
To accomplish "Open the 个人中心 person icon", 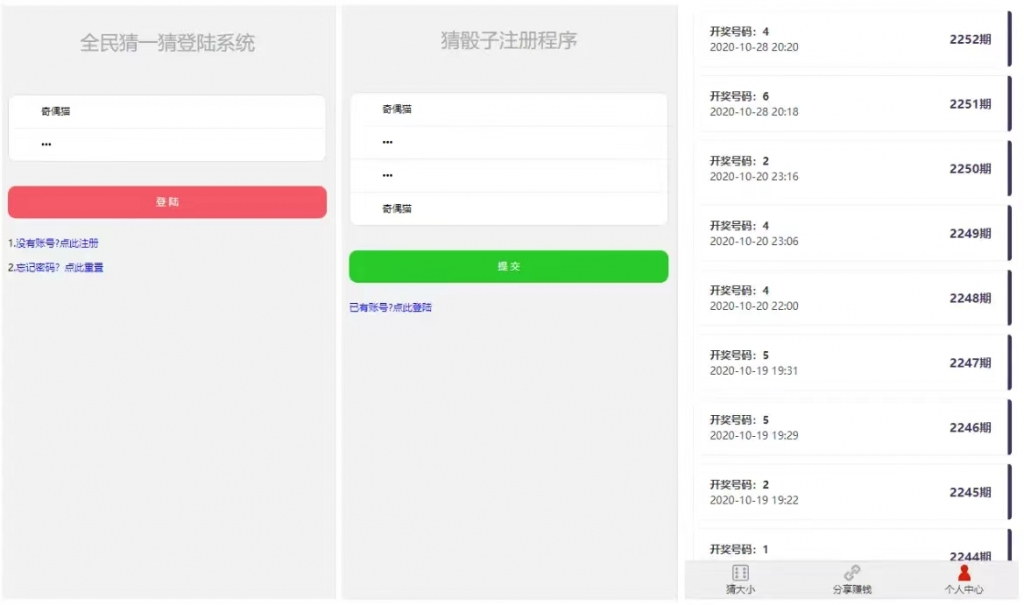I will [964, 573].
